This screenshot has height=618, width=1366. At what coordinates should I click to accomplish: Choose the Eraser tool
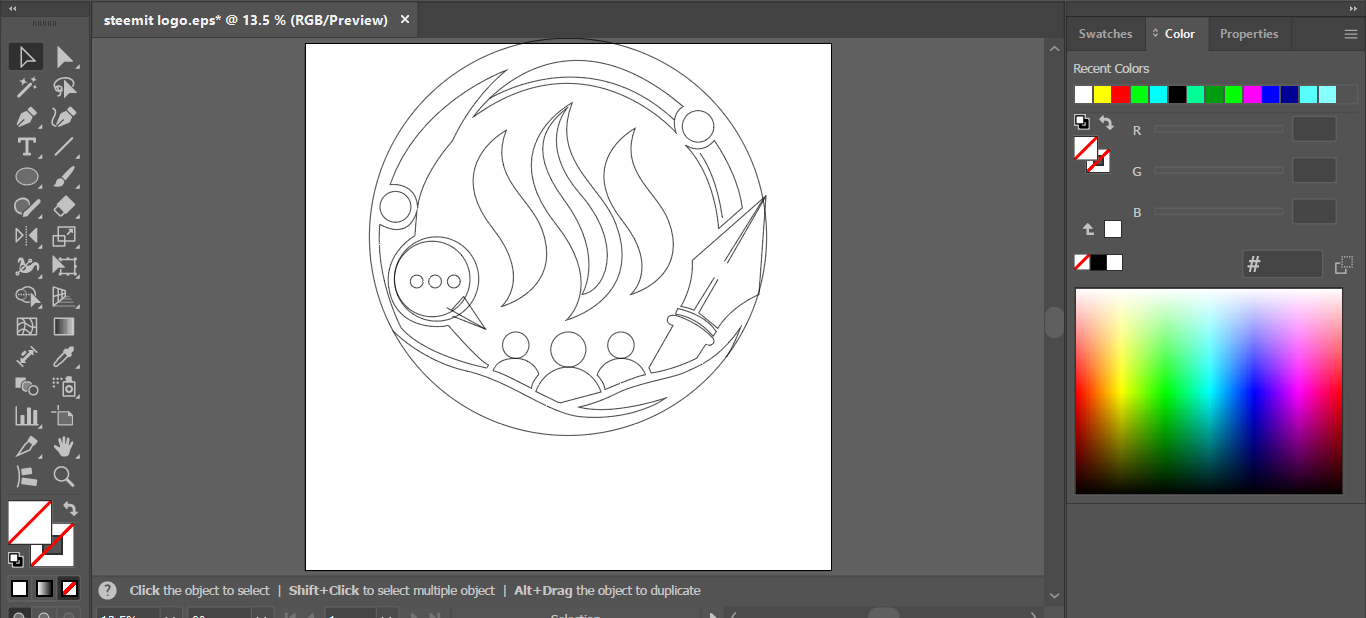64,207
